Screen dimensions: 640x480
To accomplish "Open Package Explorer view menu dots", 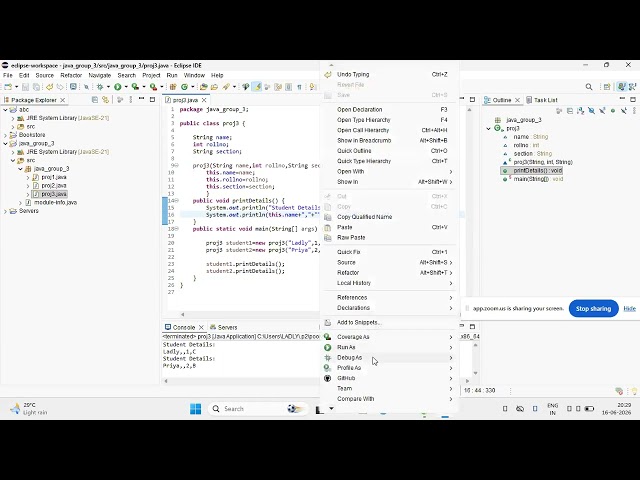I will [x=131, y=100].
